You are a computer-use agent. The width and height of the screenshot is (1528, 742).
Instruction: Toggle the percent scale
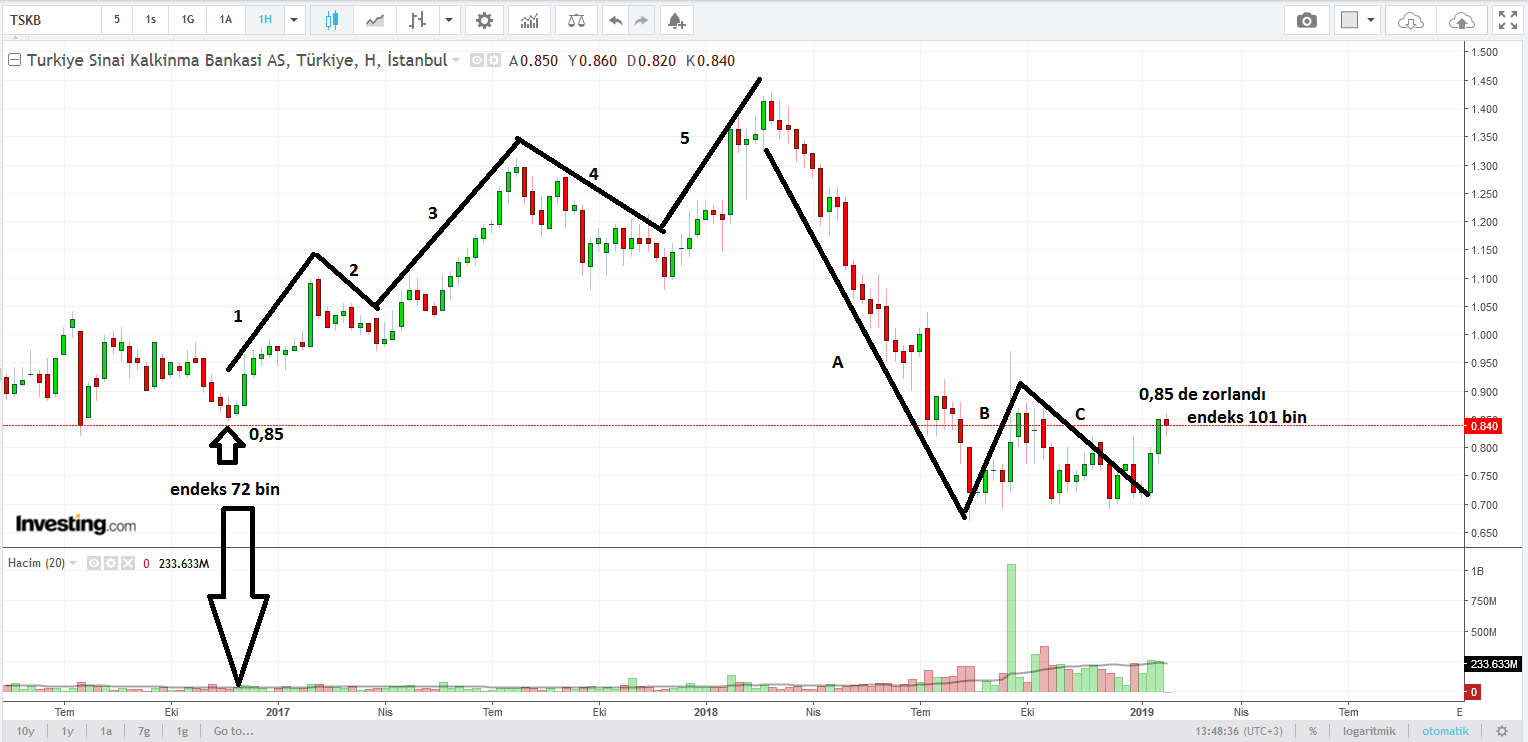point(1312,731)
